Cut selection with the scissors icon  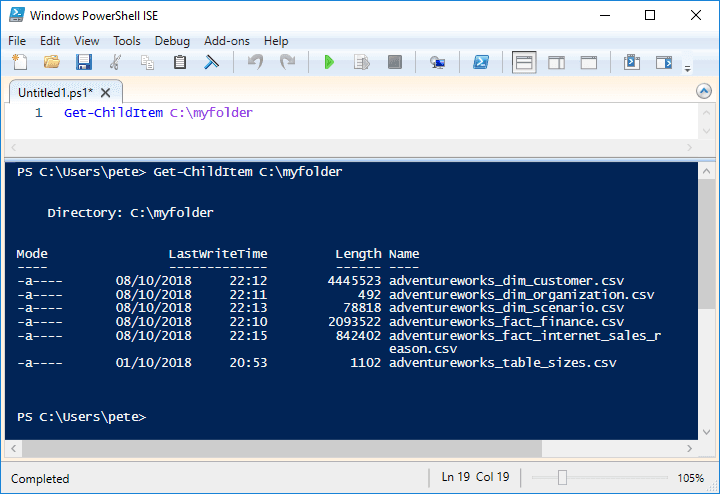pos(115,62)
